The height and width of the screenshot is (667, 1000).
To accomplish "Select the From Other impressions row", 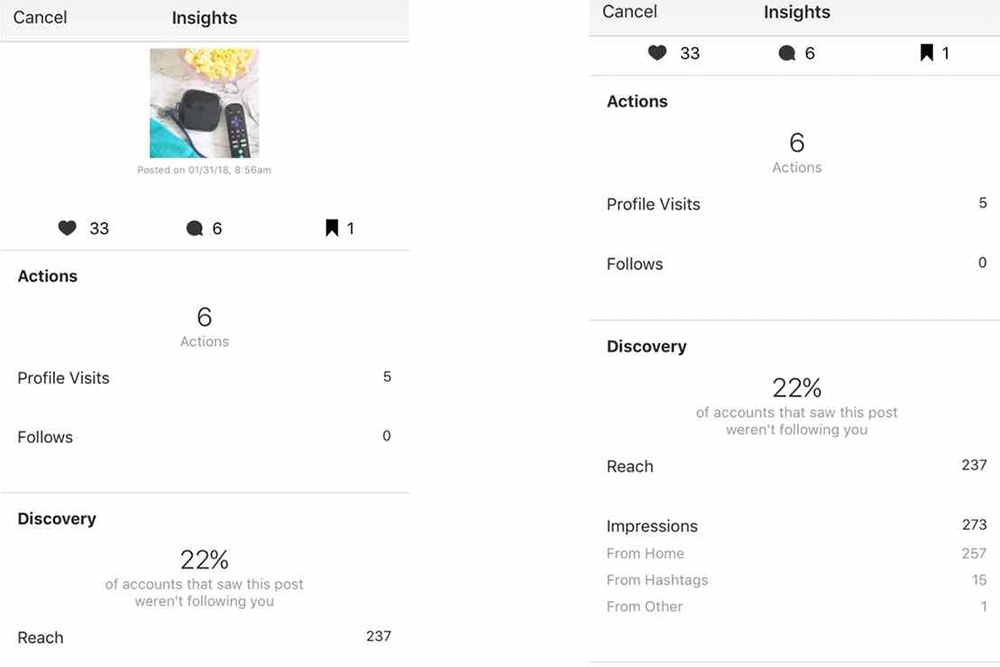I will (x=797, y=606).
